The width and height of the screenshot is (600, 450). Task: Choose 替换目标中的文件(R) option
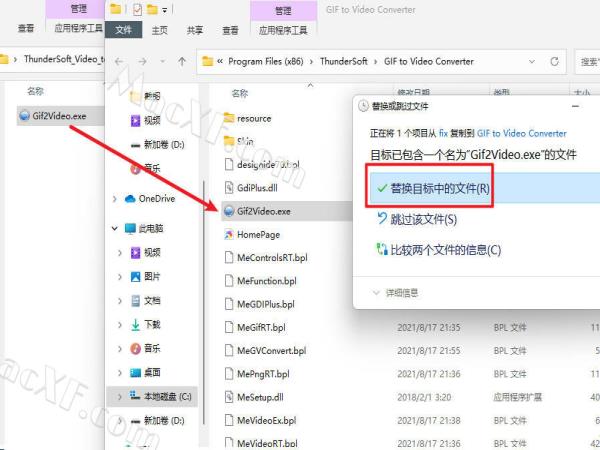pos(431,187)
